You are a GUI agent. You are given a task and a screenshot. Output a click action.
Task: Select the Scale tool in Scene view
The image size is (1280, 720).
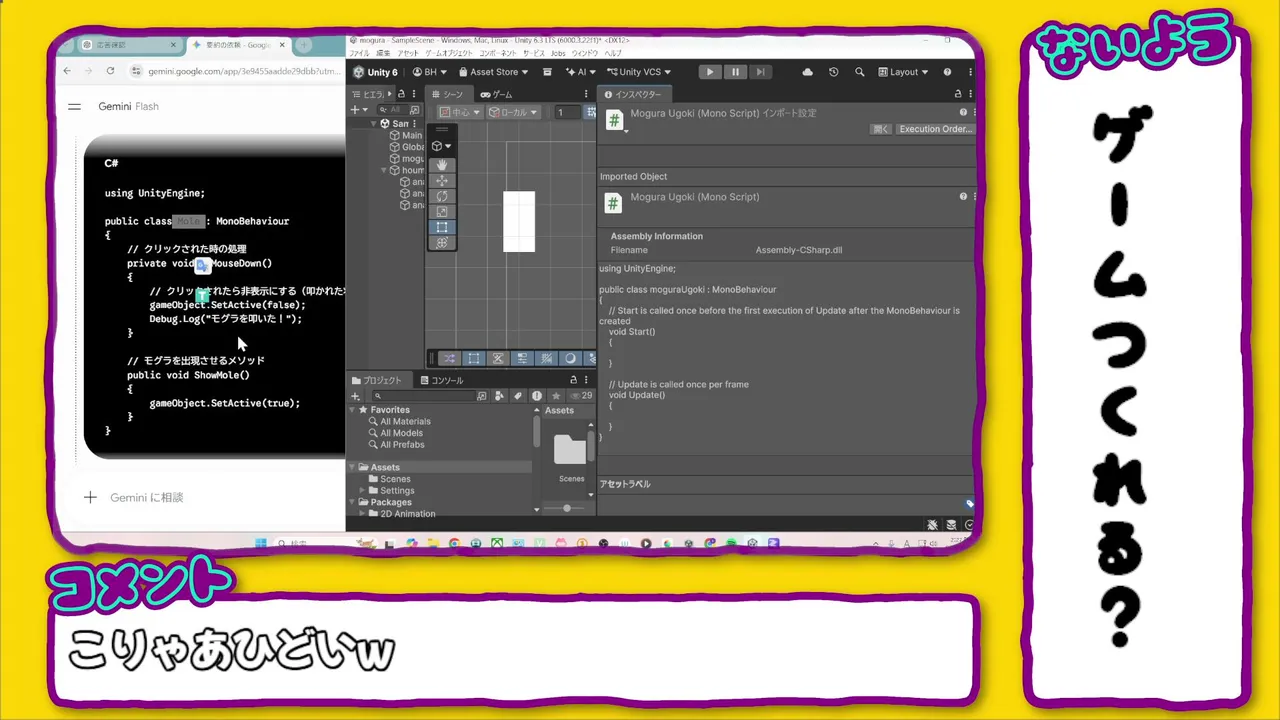pyautogui.click(x=441, y=212)
